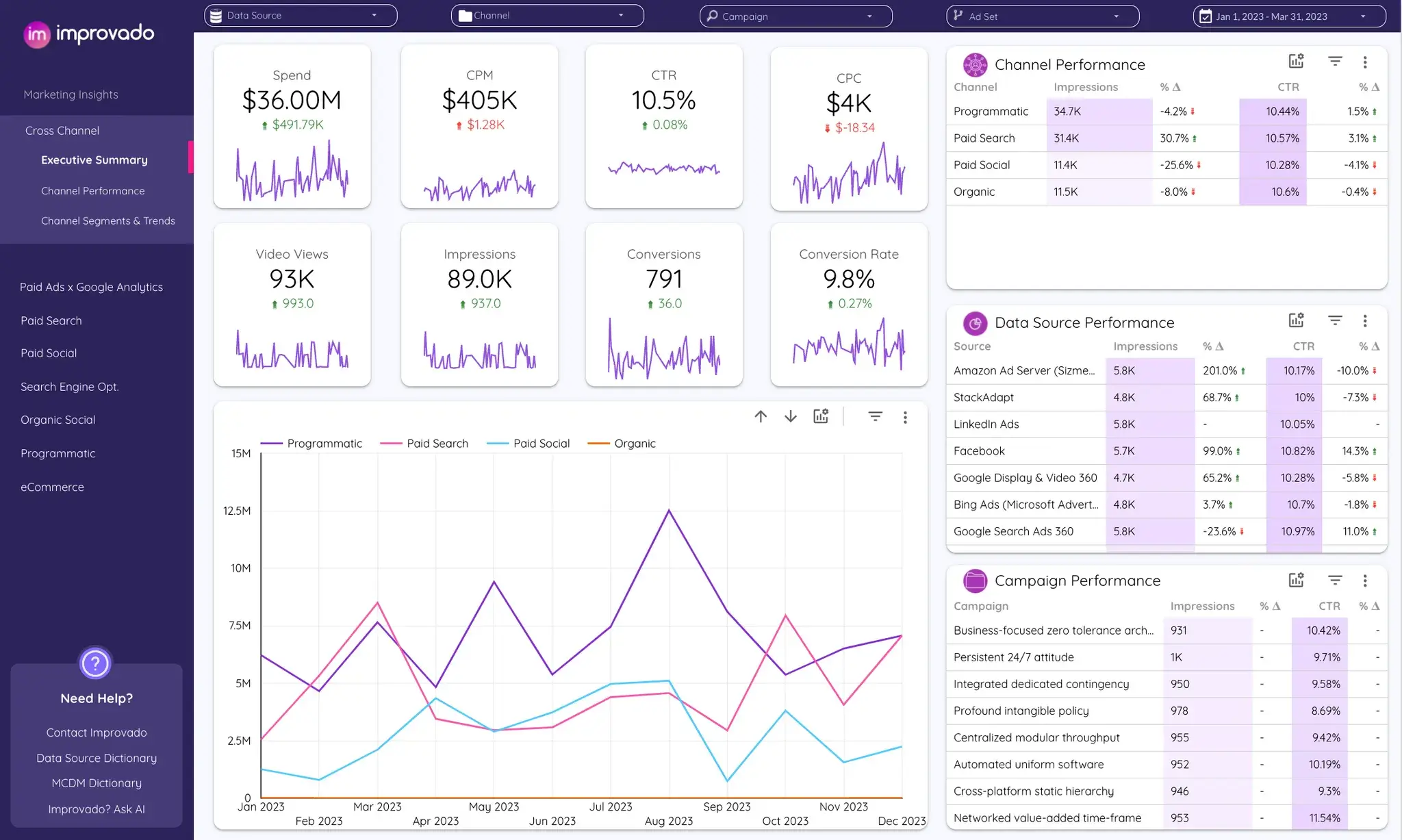Click filter icon on the line chart
This screenshot has height=840, width=1402.
pyautogui.click(x=875, y=416)
